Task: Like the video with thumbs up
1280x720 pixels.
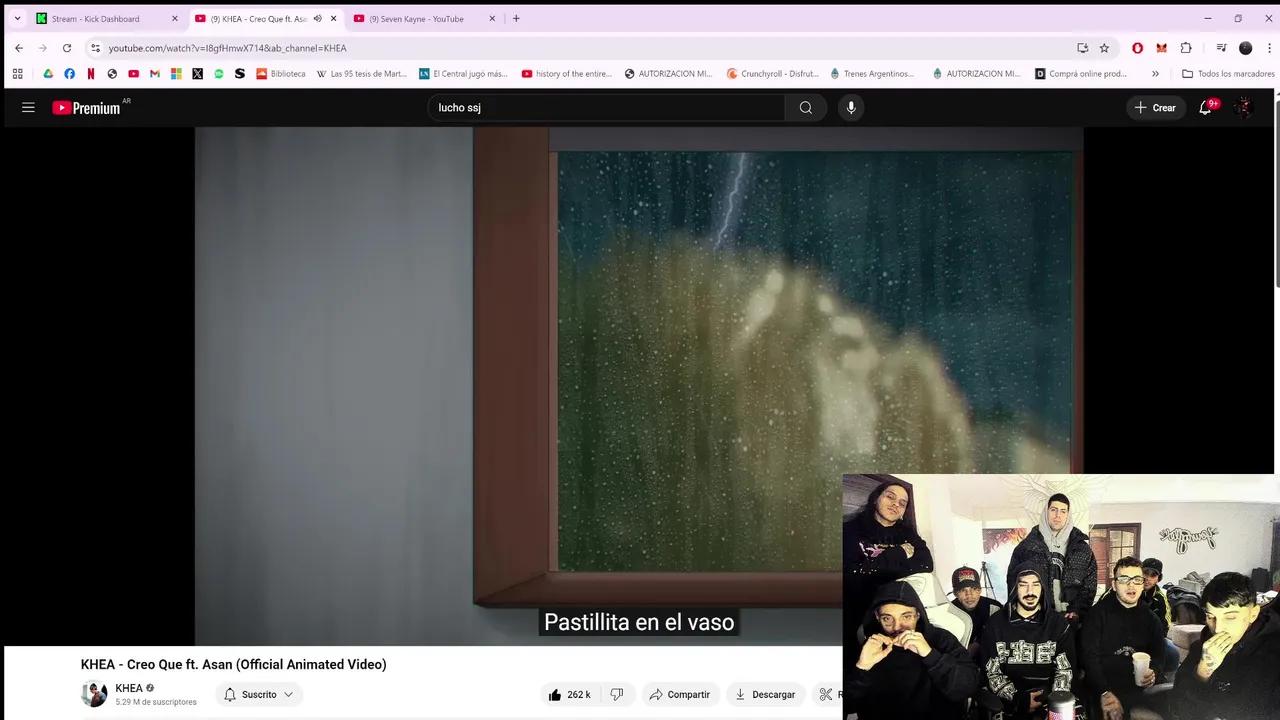Action: point(569,694)
